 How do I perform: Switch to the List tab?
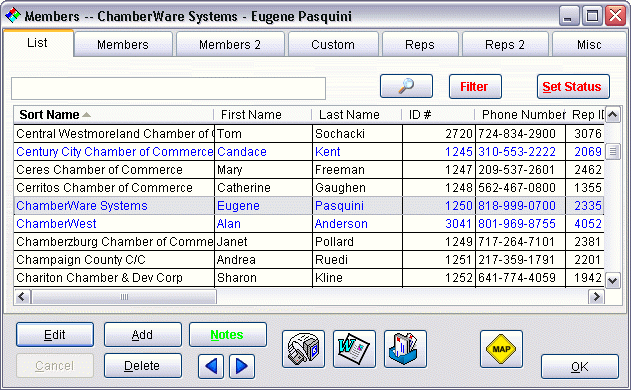pyautogui.click(x=37, y=43)
